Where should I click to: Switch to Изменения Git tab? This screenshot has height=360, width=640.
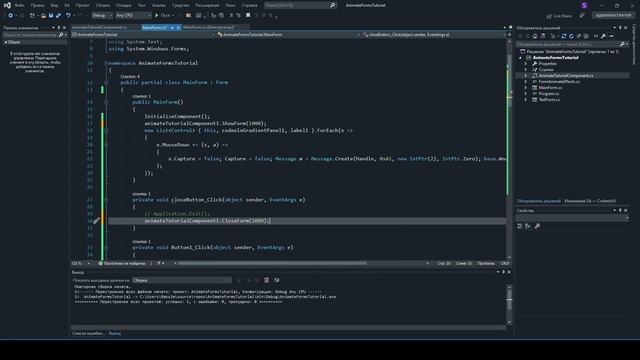[x=590, y=201]
